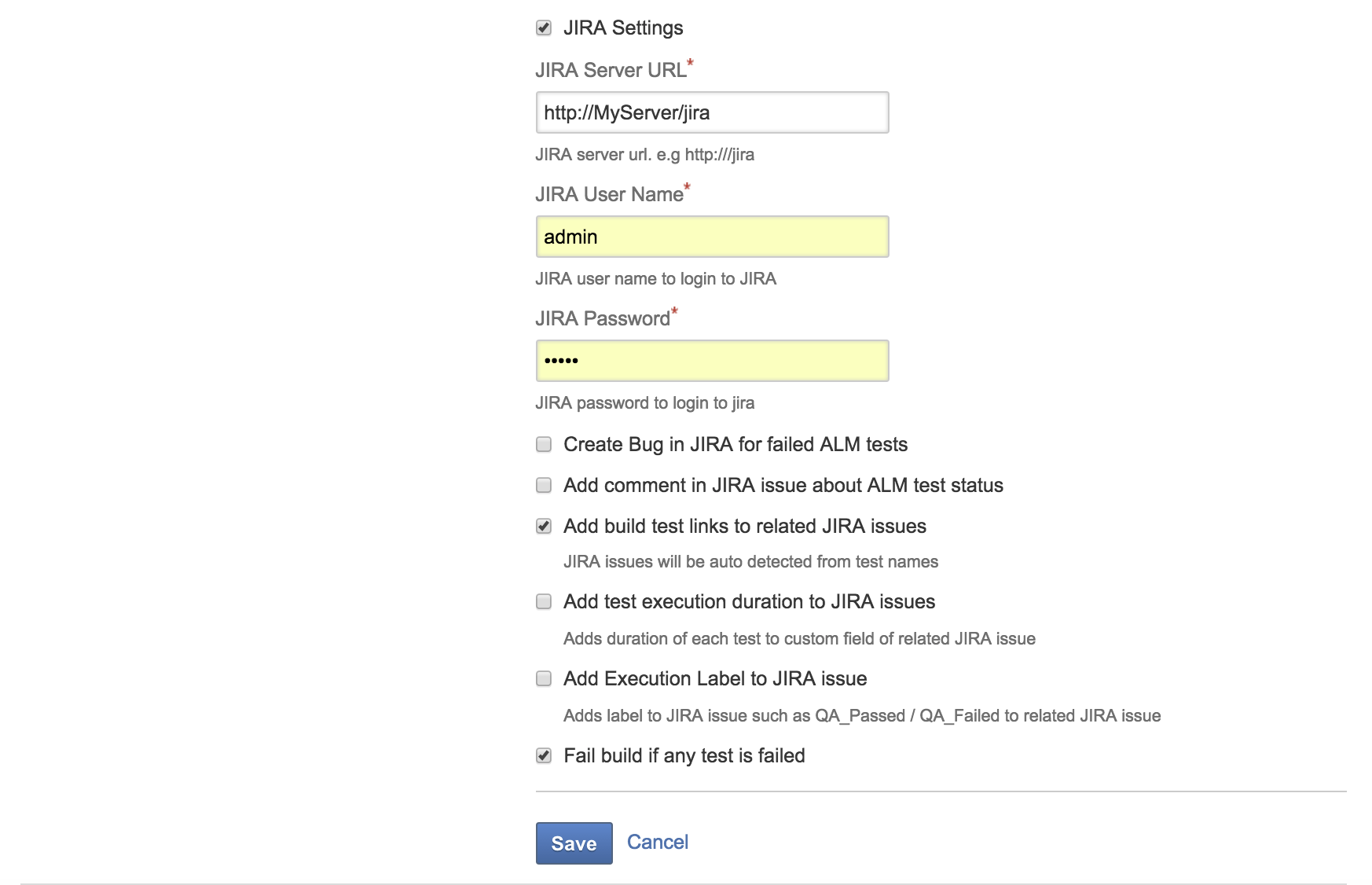Image resolution: width=1372 pixels, height=885 pixels.
Task: Click the JIRA Server URL input field
Action: point(712,112)
